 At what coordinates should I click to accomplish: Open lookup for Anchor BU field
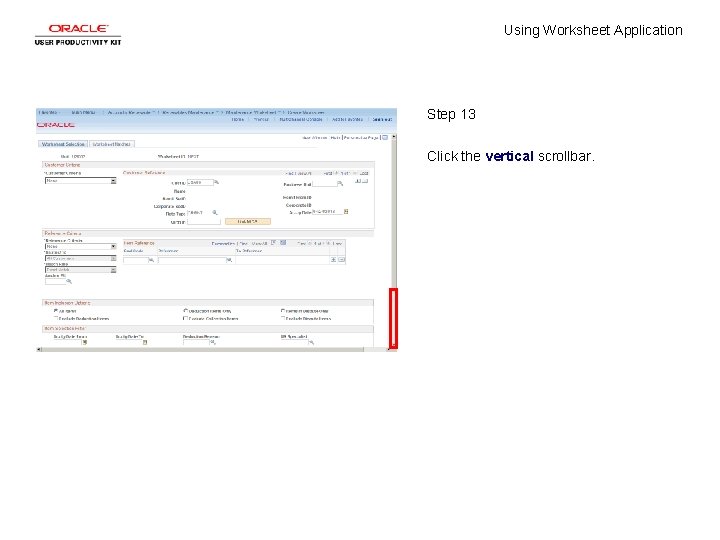[69, 281]
